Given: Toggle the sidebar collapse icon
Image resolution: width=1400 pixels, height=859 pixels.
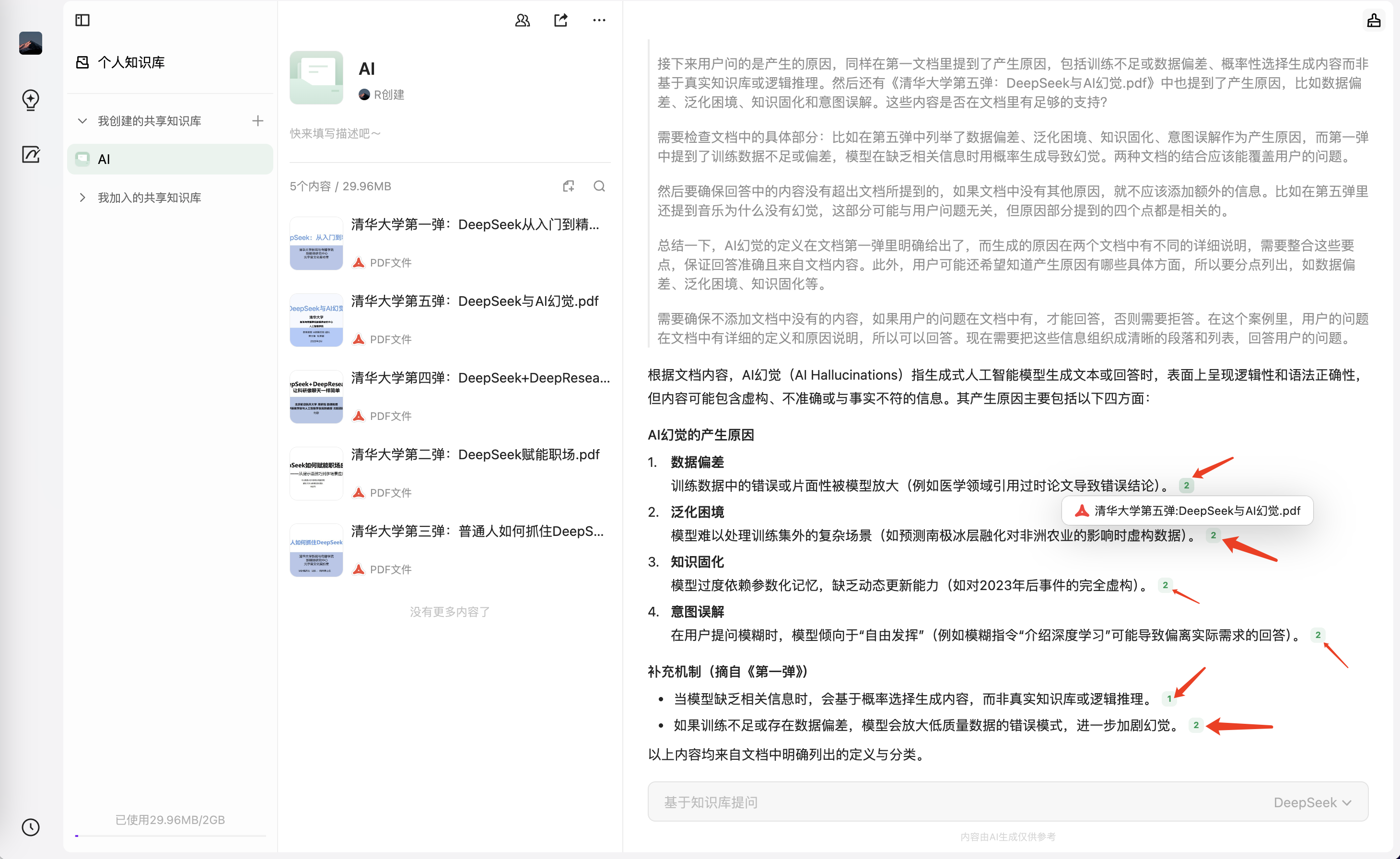Looking at the screenshot, I should tap(82, 21).
